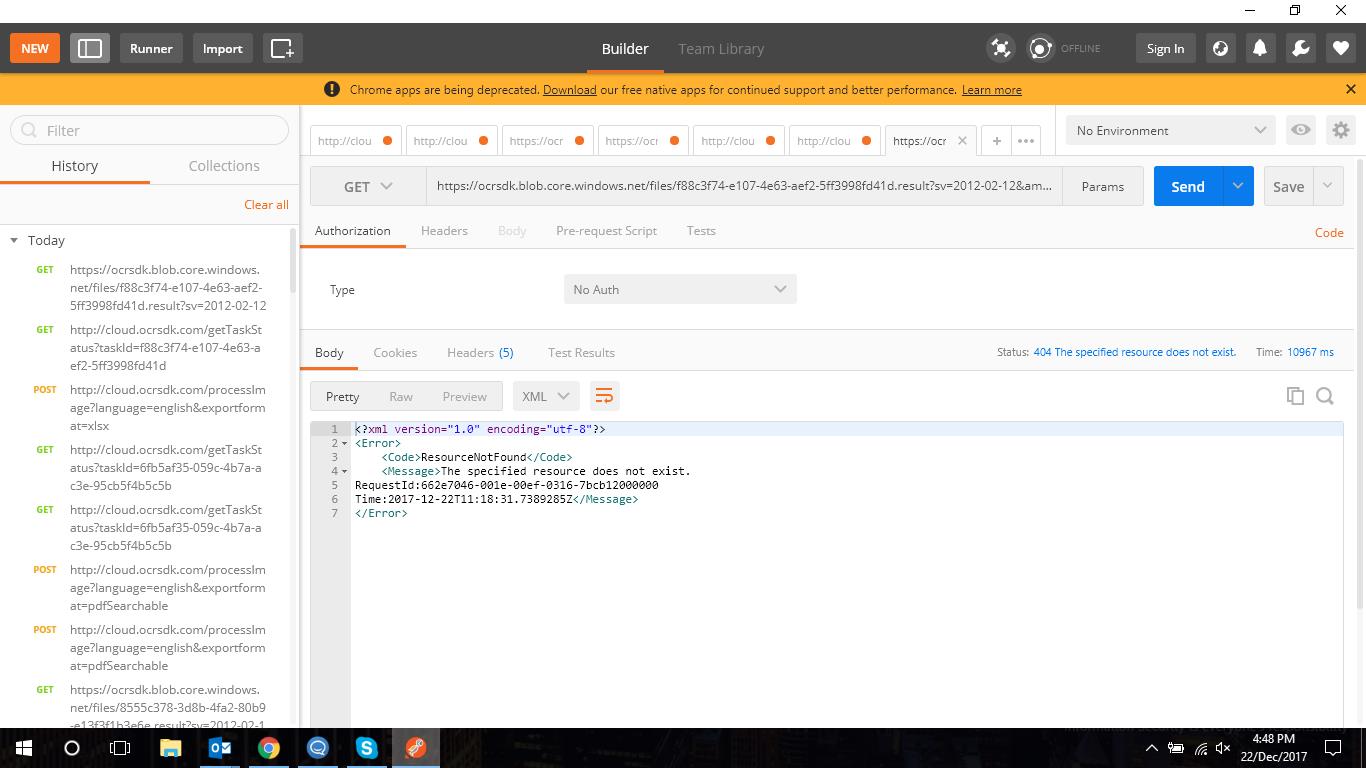Open Postman settings with the wrench icon
Image resolution: width=1366 pixels, height=768 pixels.
coord(1299,47)
